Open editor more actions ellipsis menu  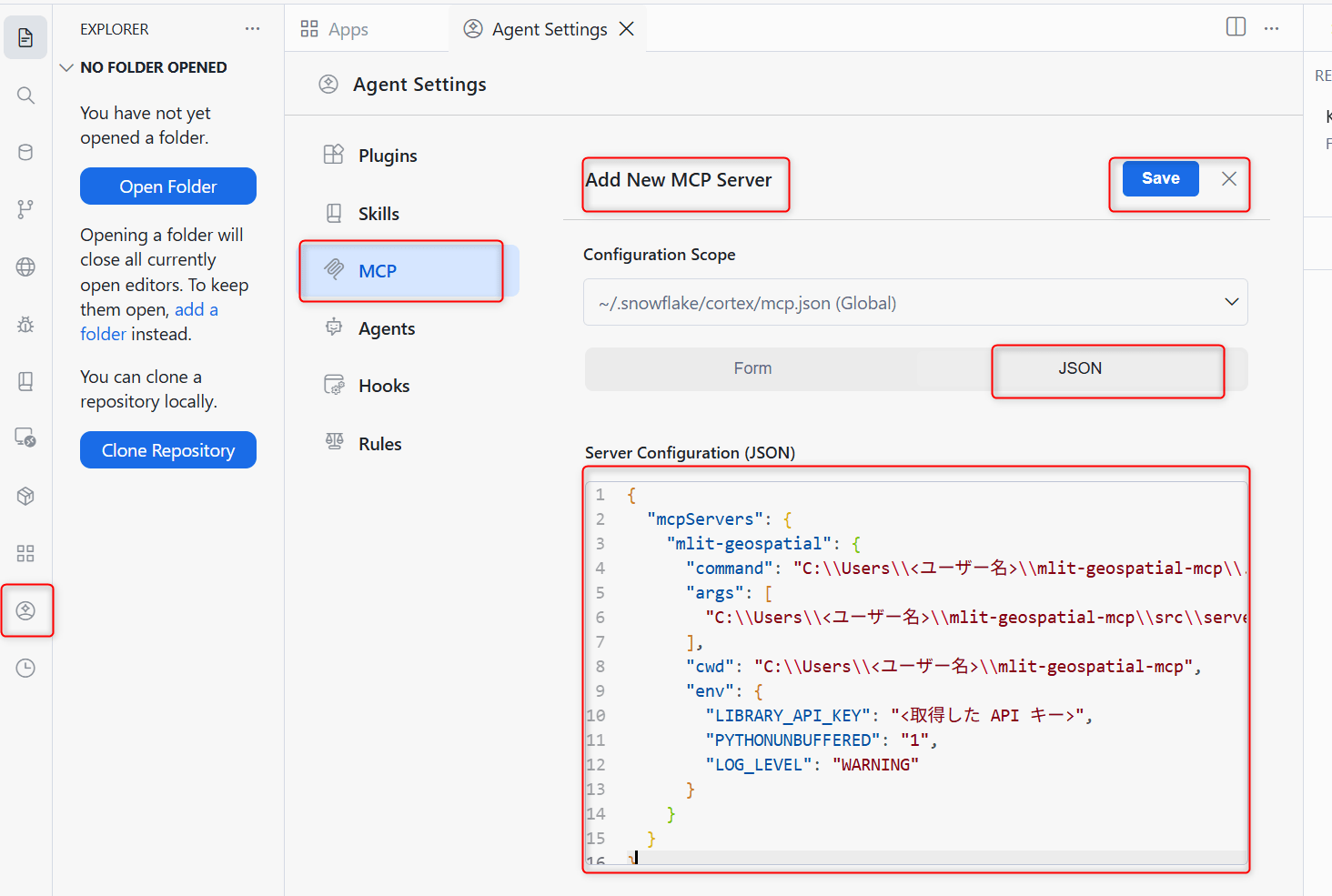coord(1271,28)
